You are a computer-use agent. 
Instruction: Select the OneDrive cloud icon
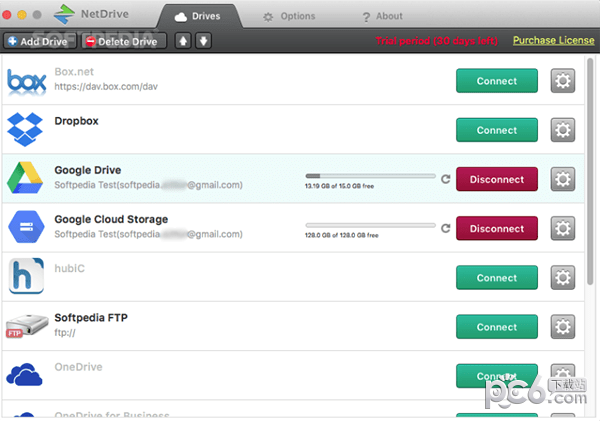(24, 374)
